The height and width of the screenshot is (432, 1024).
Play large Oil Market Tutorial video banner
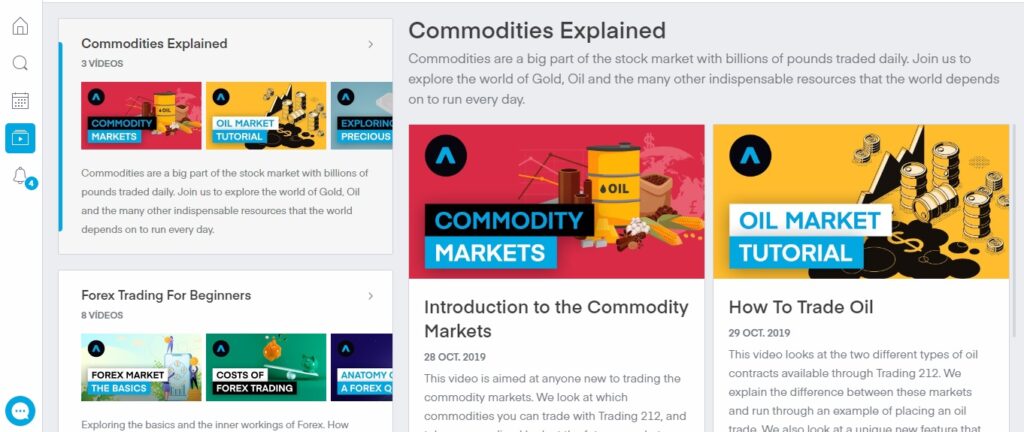pos(861,202)
